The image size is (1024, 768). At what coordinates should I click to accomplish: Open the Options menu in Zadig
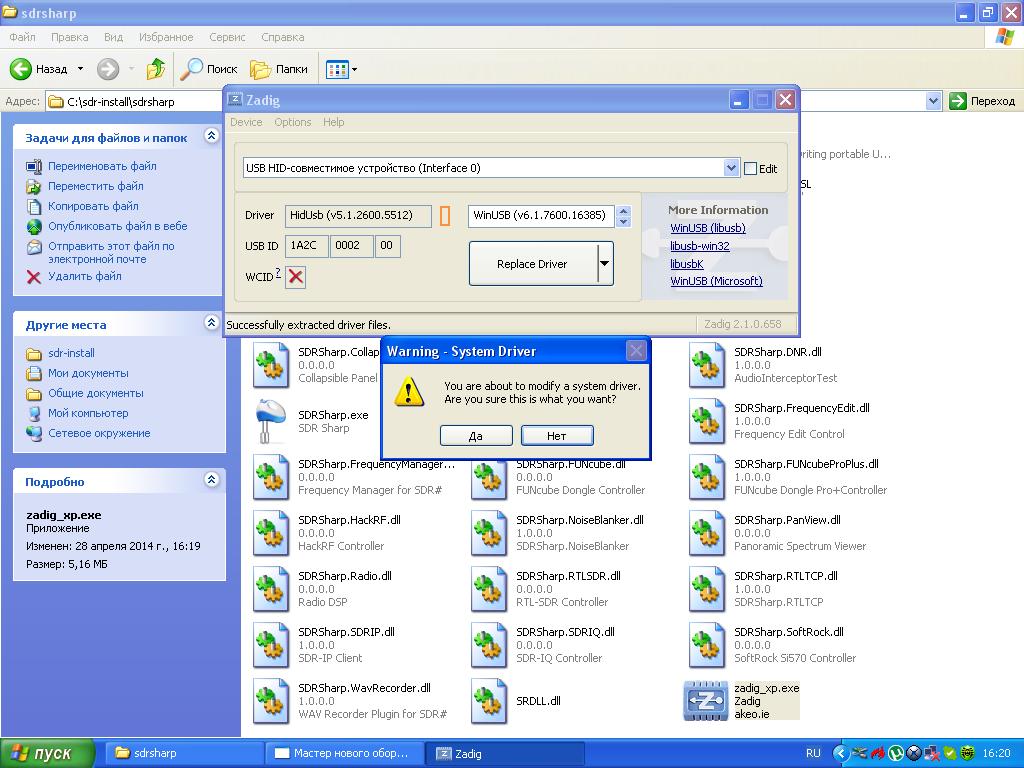(293, 122)
